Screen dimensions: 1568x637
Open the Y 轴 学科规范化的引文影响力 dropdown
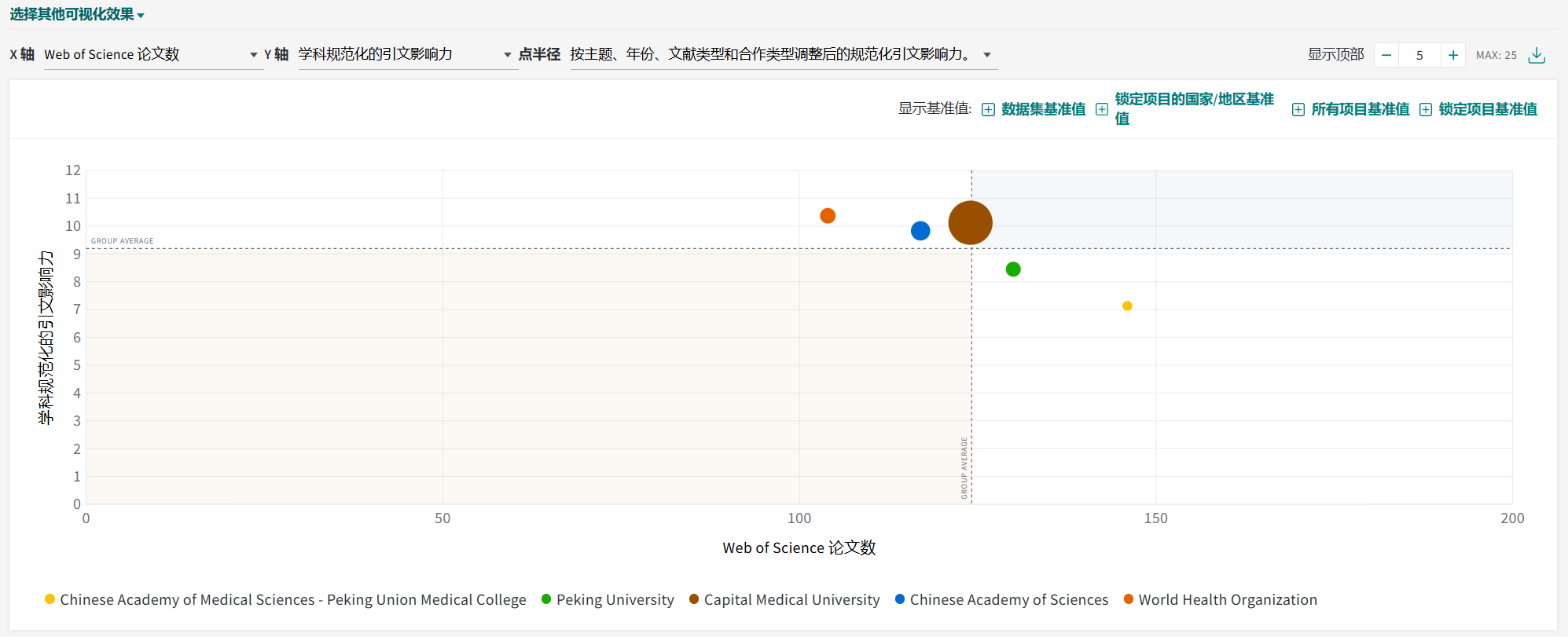407,54
